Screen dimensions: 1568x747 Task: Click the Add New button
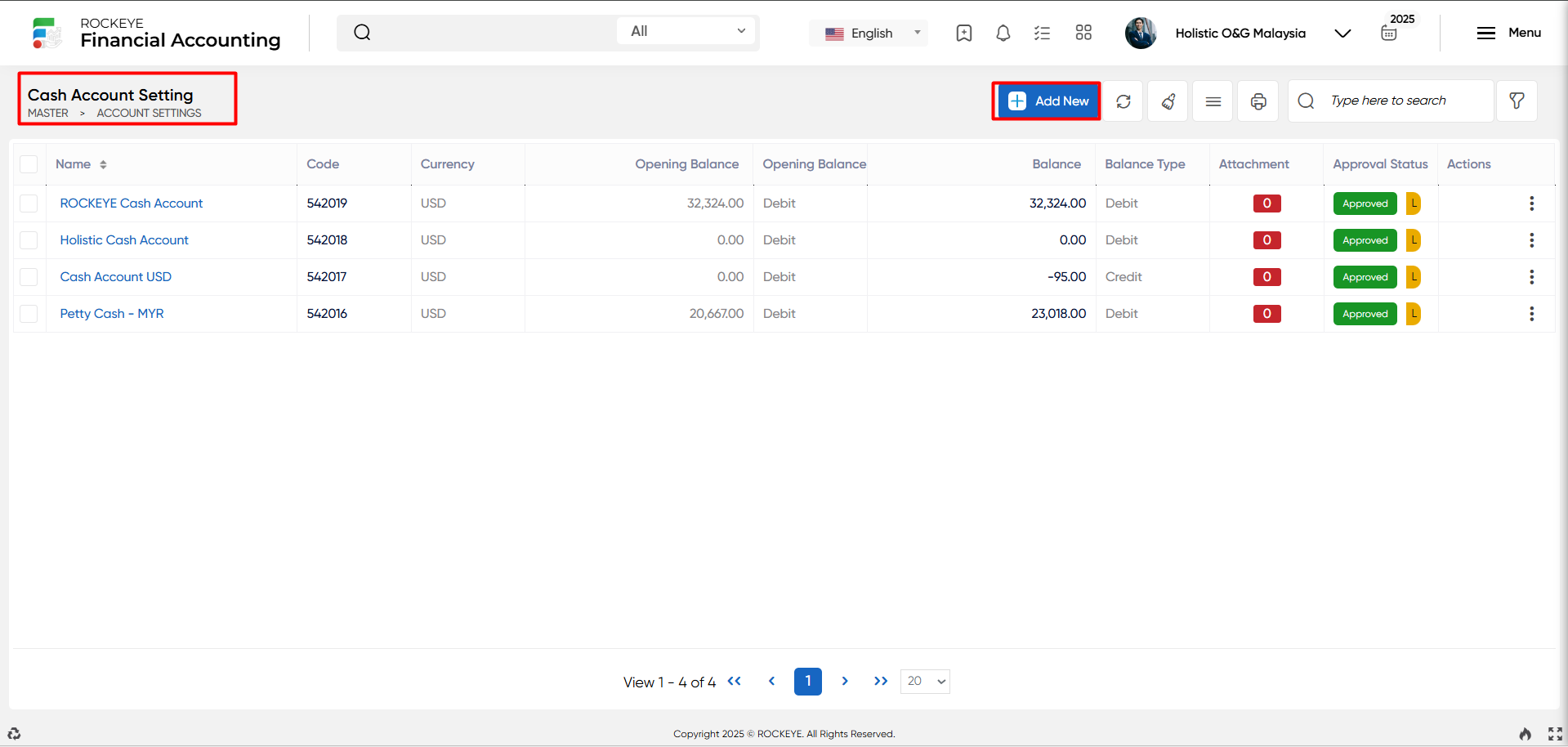click(x=1048, y=101)
